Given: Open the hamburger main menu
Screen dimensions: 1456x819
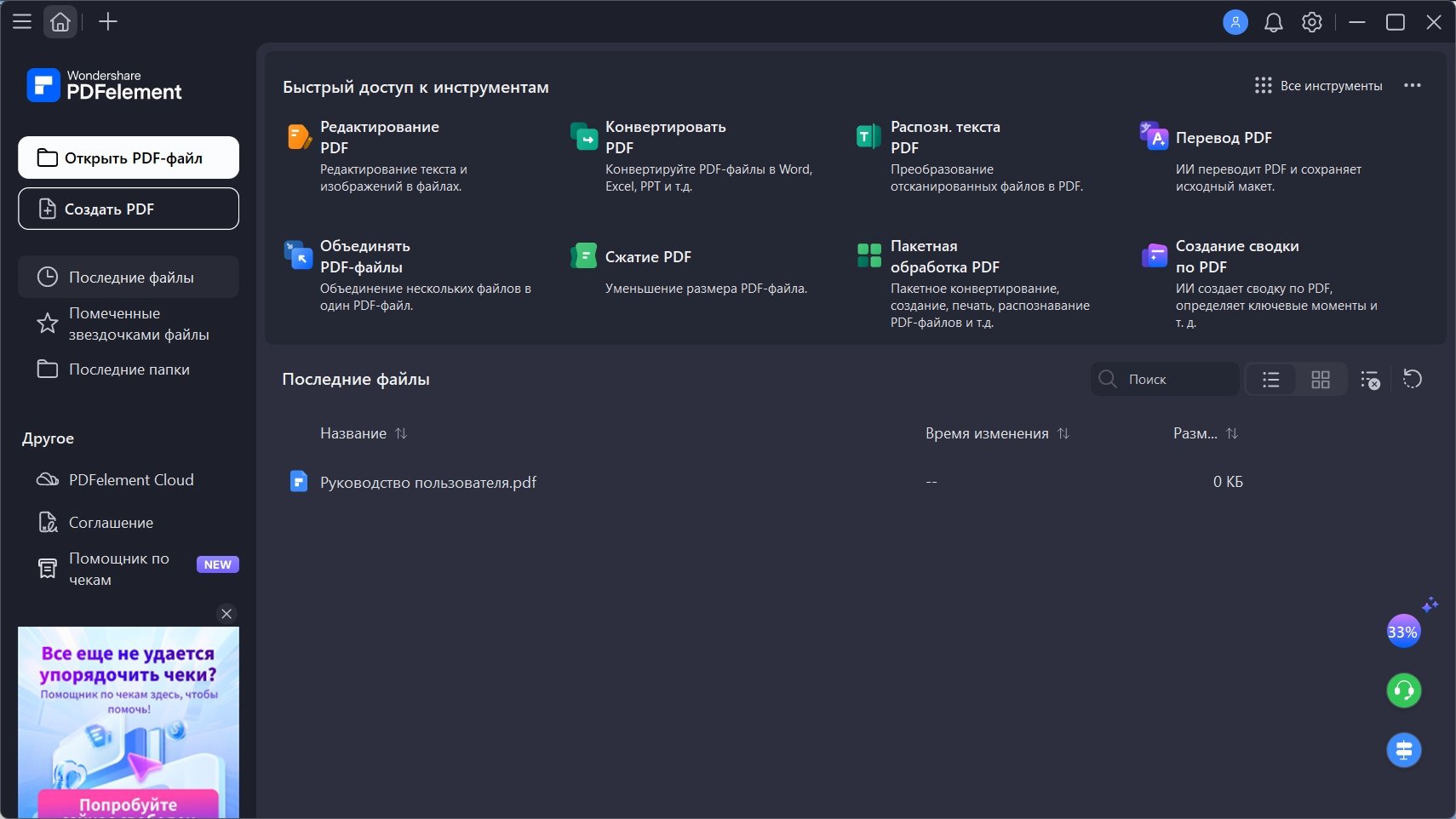Looking at the screenshot, I should (x=22, y=22).
